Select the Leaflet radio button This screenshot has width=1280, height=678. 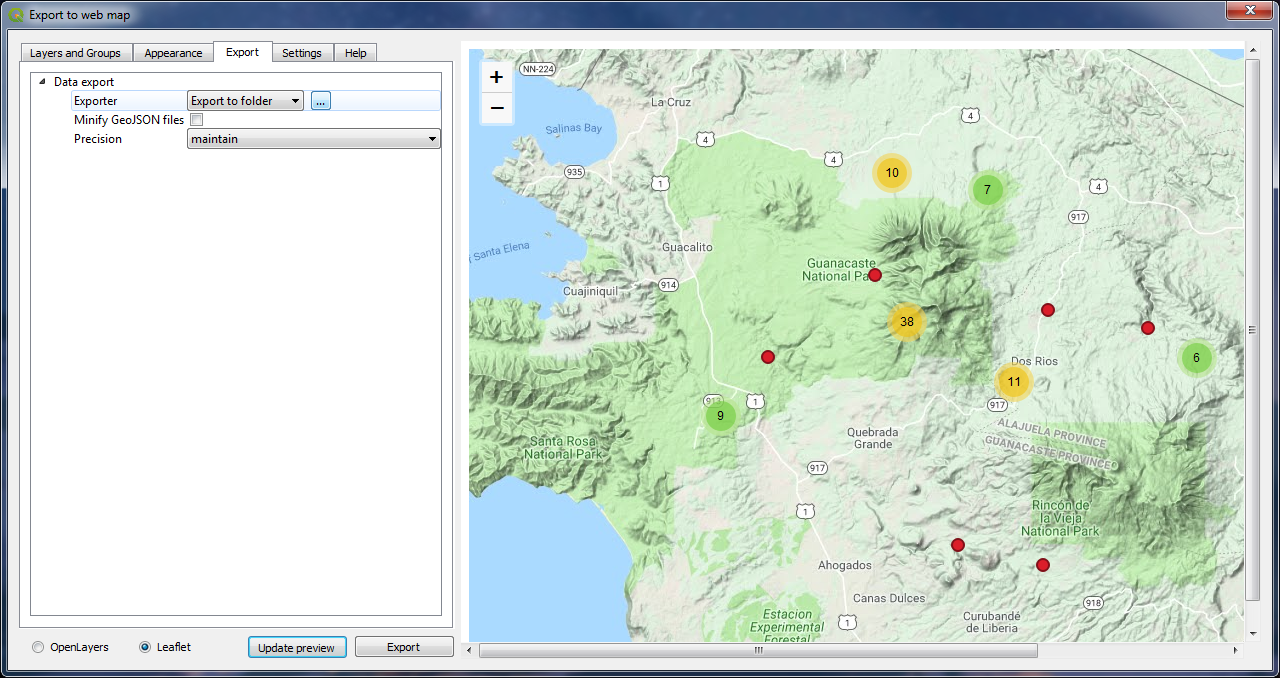(145, 647)
